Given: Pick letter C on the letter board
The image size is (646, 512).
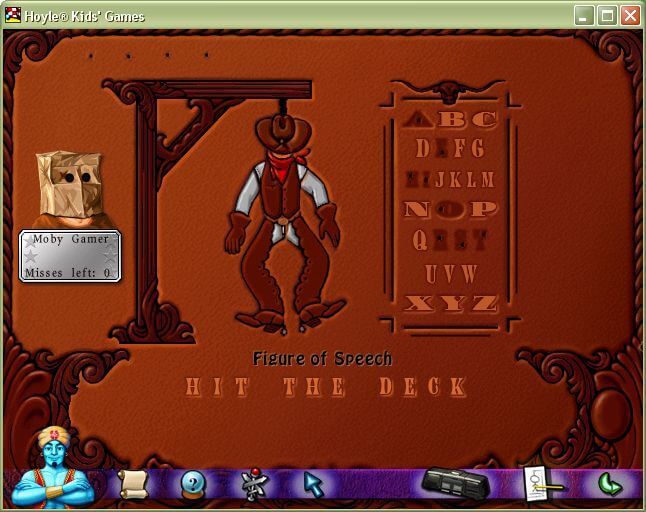Looking at the screenshot, I should point(484,119).
